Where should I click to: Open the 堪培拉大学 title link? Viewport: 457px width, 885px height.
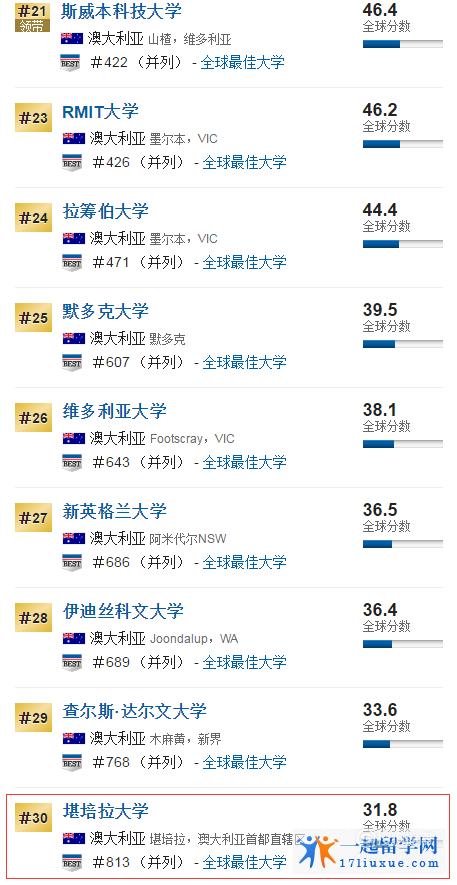point(106,811)
